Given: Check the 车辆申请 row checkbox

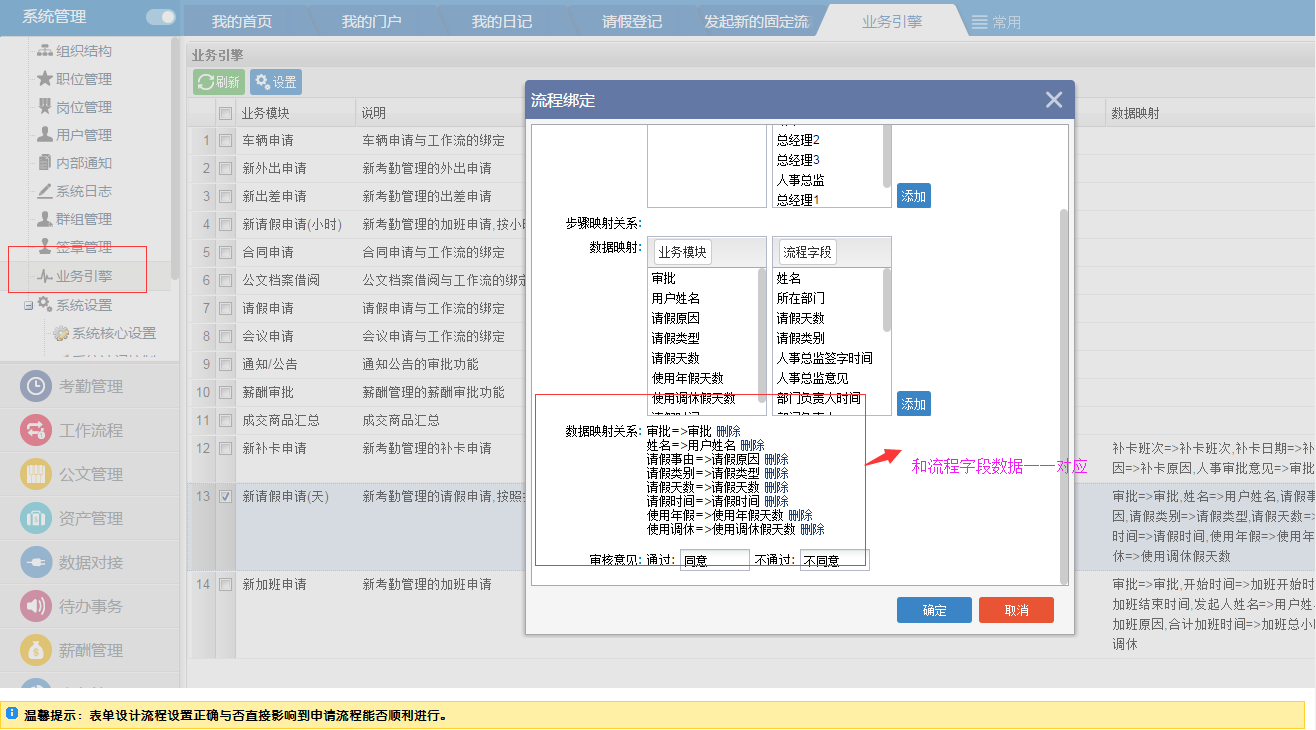Looking at the screenshot, I should [226, 141].
